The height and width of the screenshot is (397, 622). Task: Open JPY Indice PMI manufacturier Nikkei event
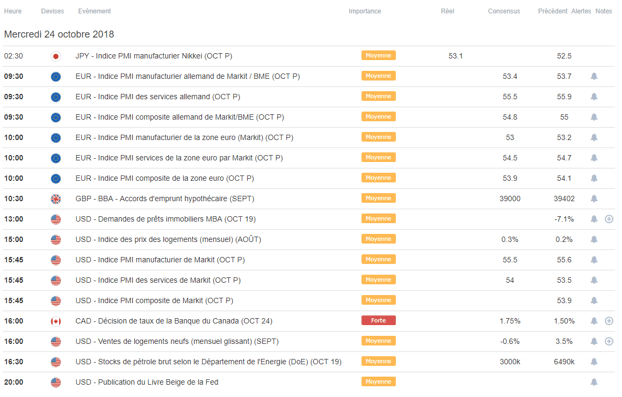(154, 56)
